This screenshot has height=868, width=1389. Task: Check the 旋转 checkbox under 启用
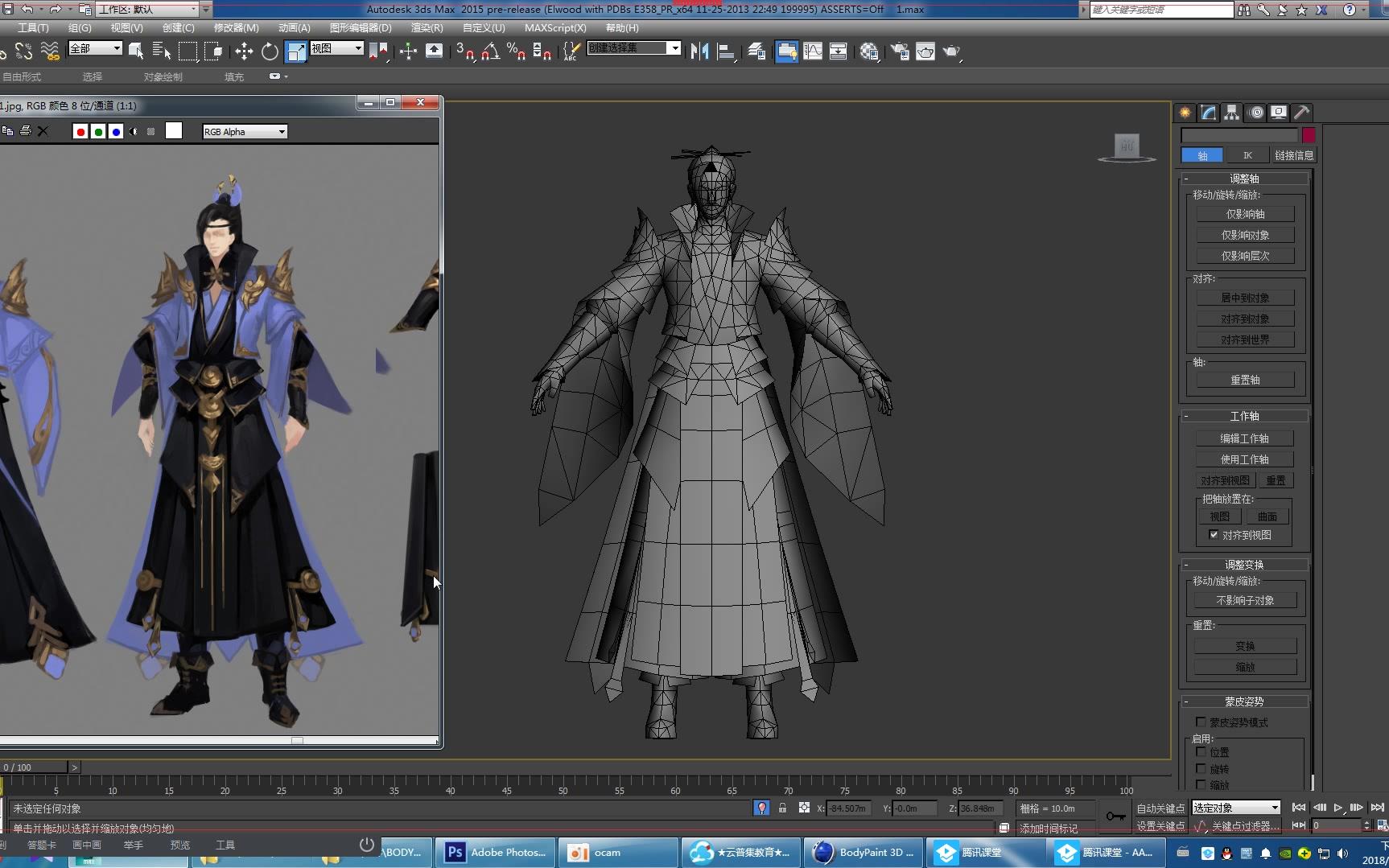(x=1201, y=768)
